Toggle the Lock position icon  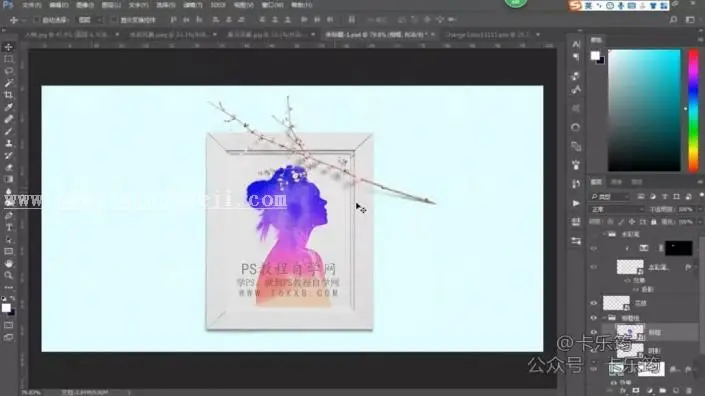coord(632,222)
